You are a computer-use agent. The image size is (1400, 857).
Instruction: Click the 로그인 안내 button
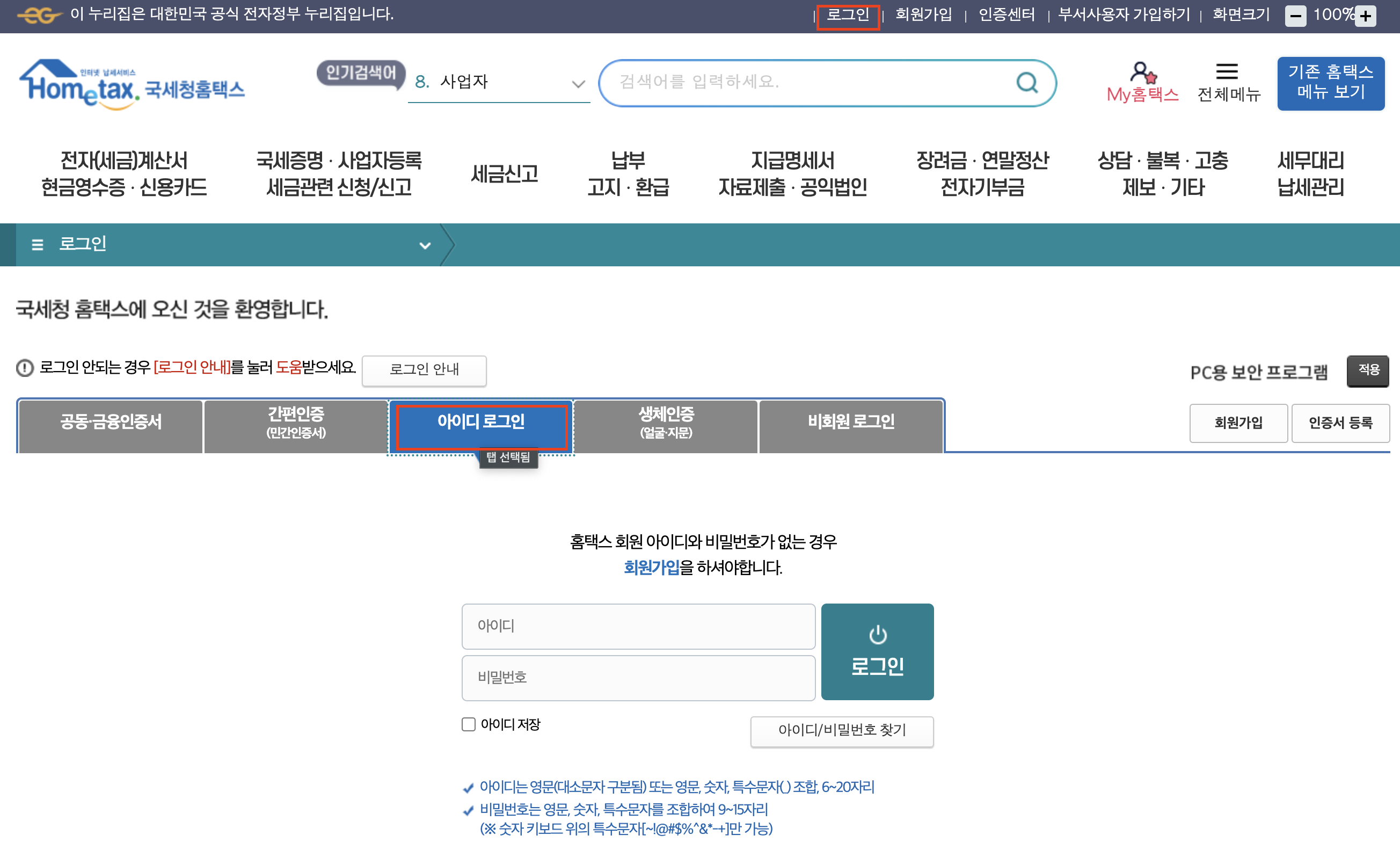[x=424, y=369]
